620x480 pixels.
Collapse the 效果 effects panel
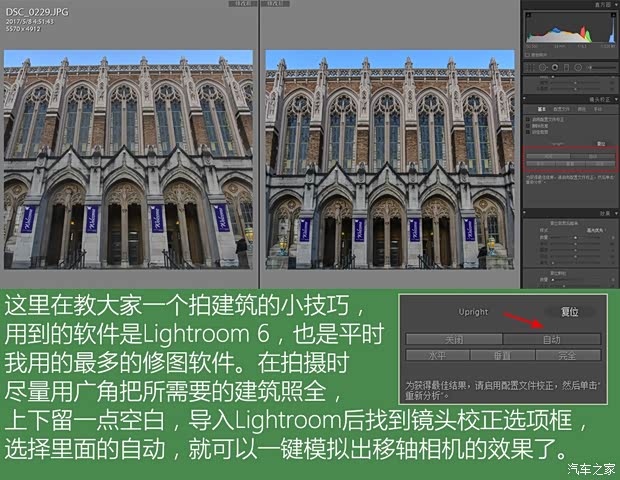[x=616, y=213]
